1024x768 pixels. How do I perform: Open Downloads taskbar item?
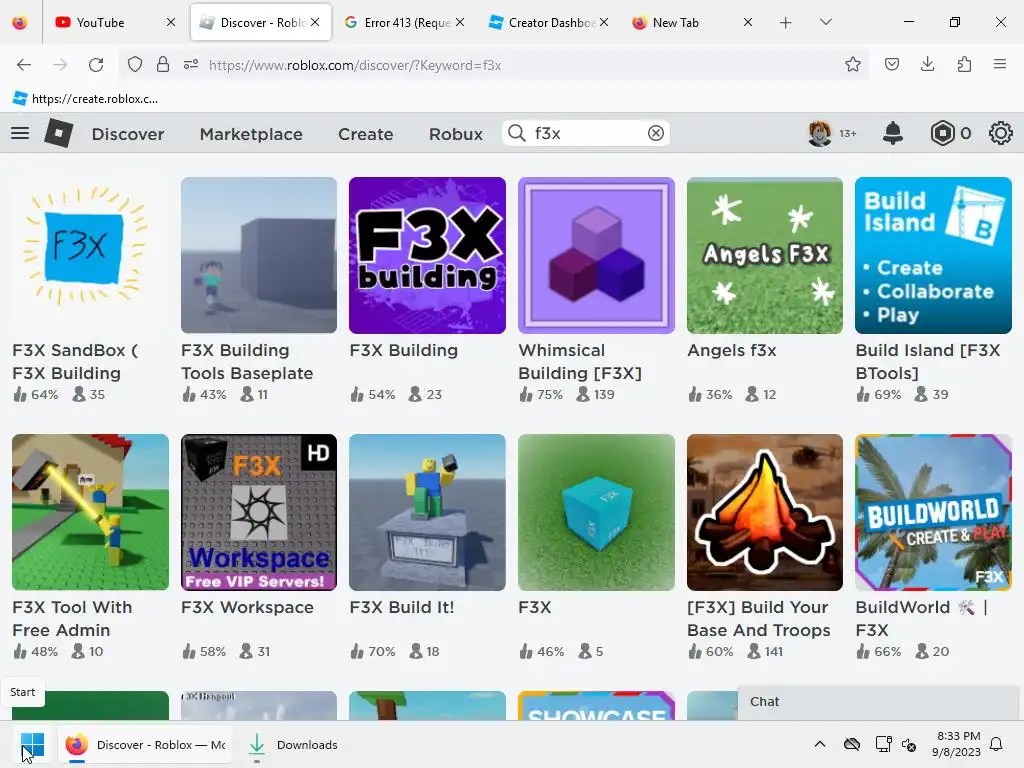(x=292, y=744)
